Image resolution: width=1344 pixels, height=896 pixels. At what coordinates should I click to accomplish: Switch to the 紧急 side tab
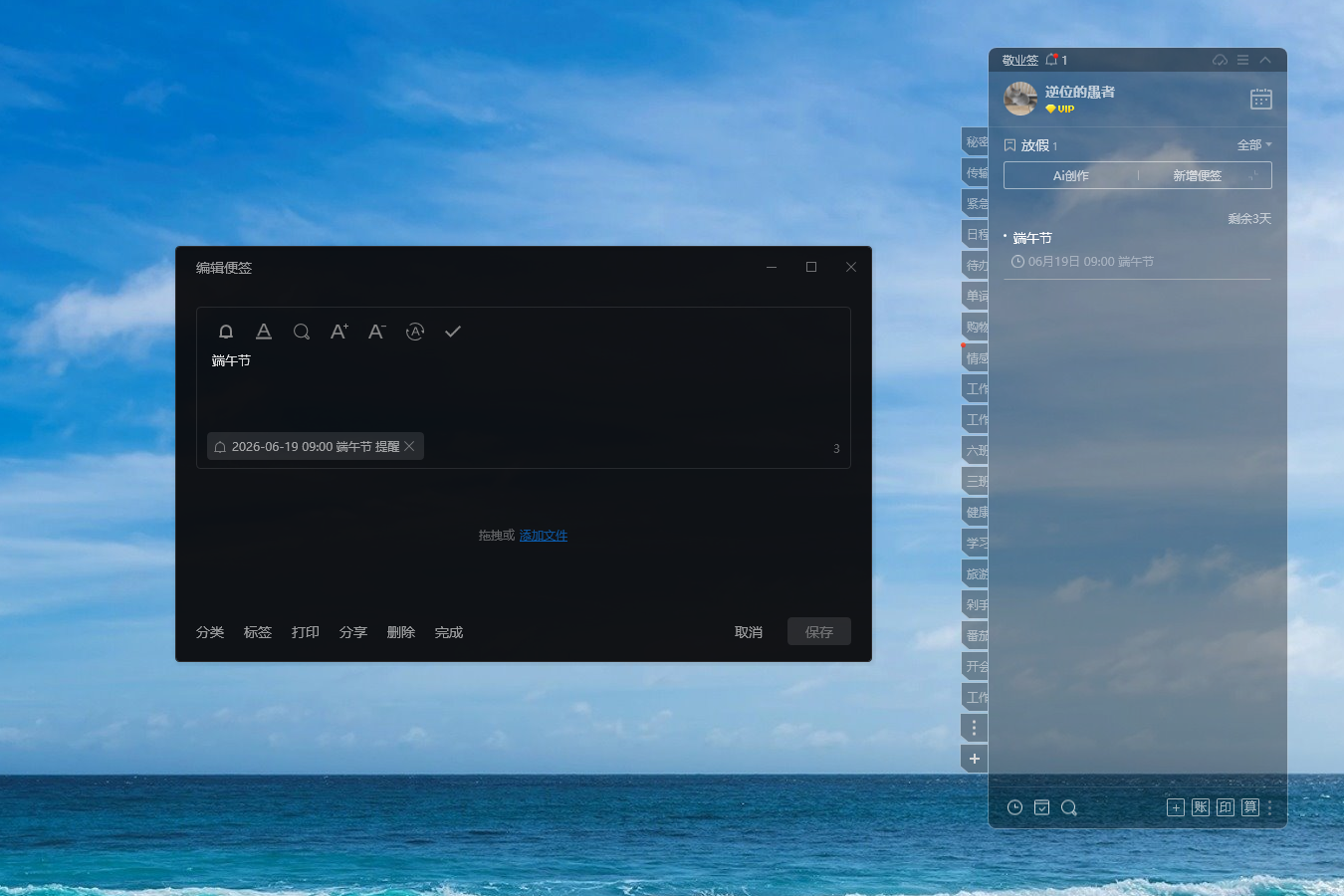pos(975,203)
